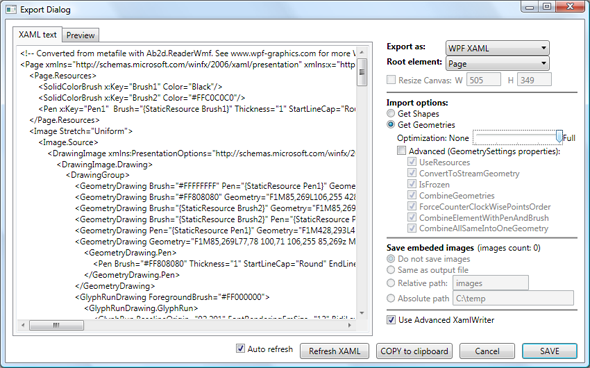Toggle CombineAllSameIntoOneGeometry checkbox

tap(412, 228)
